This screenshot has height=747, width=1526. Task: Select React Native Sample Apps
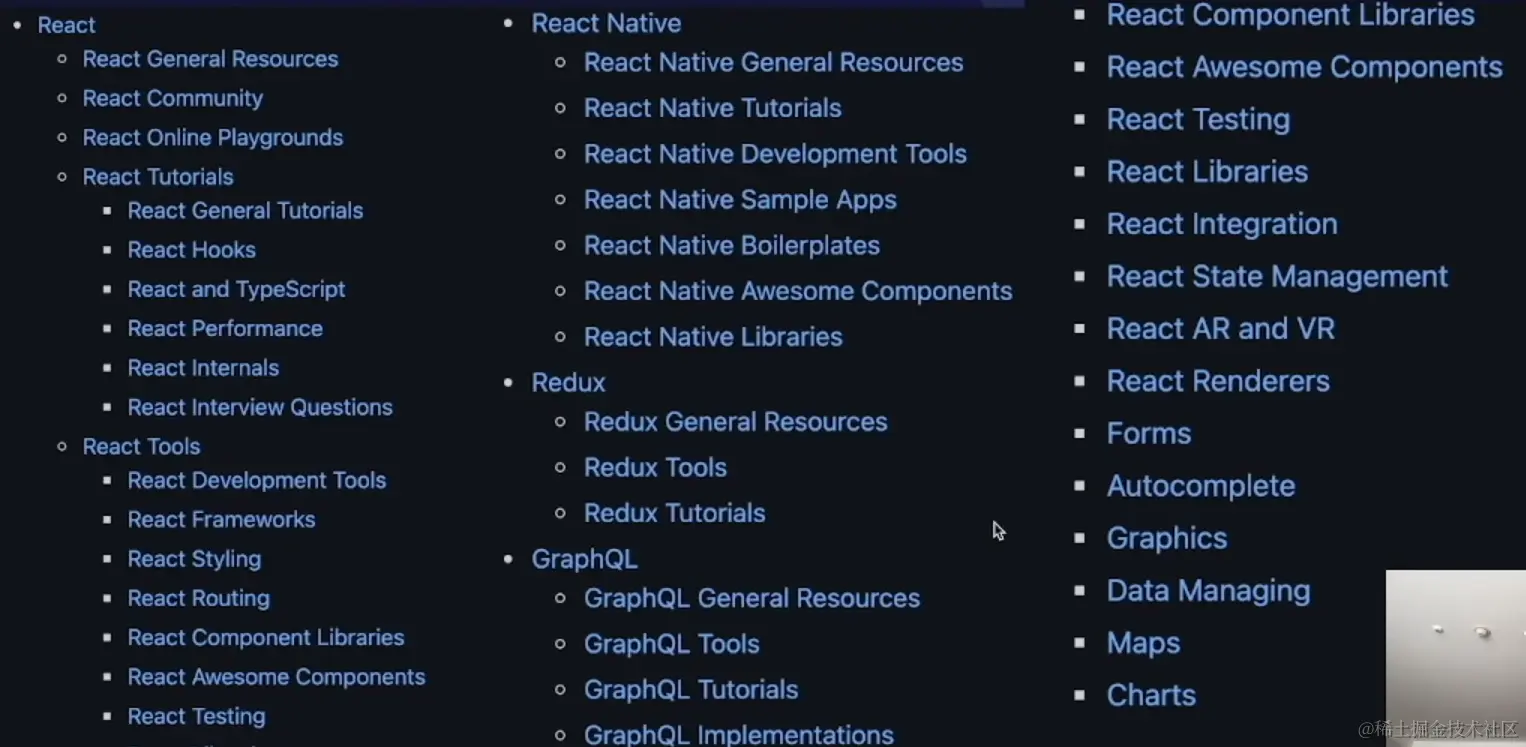click(740, 199)
